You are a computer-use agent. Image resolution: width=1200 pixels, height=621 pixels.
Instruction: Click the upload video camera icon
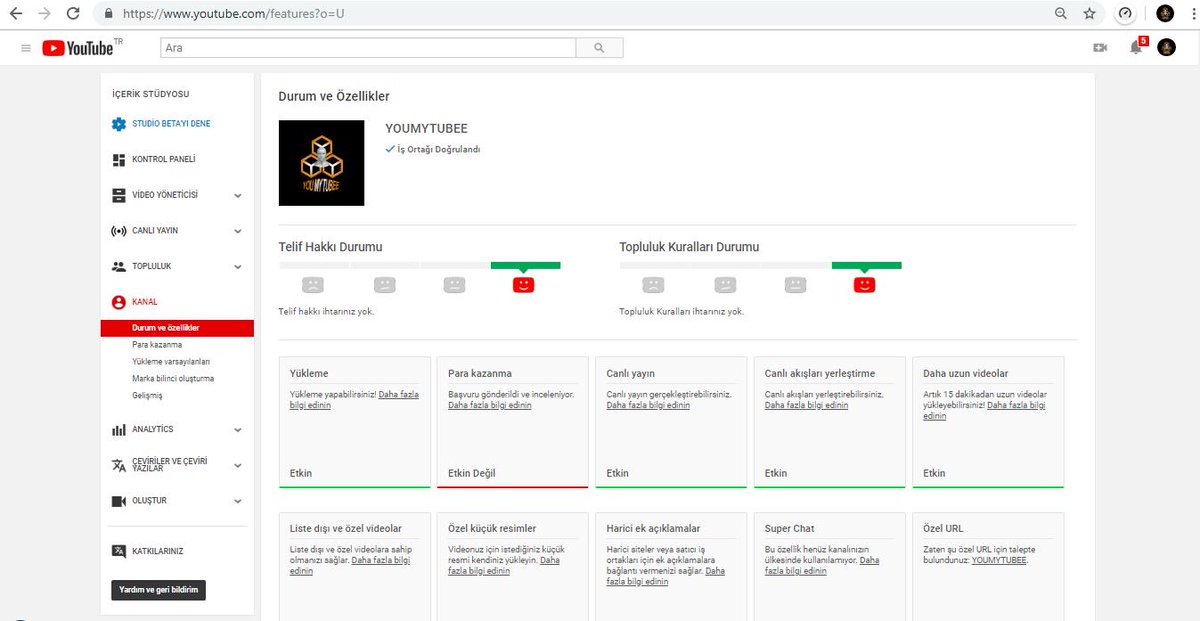coord(1100,47)
